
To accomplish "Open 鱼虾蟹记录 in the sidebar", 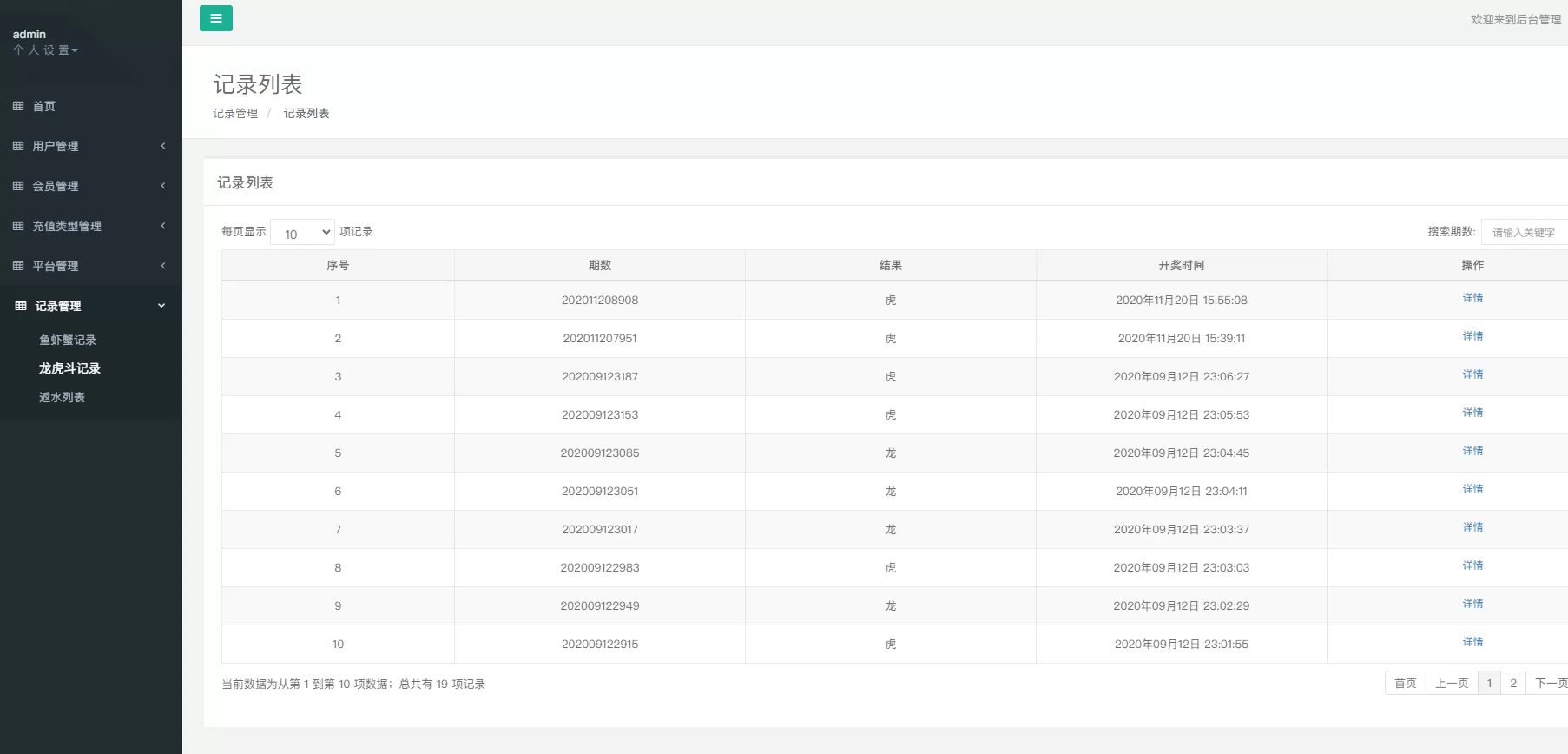I will pyautogui.click(x=68, y=340).
